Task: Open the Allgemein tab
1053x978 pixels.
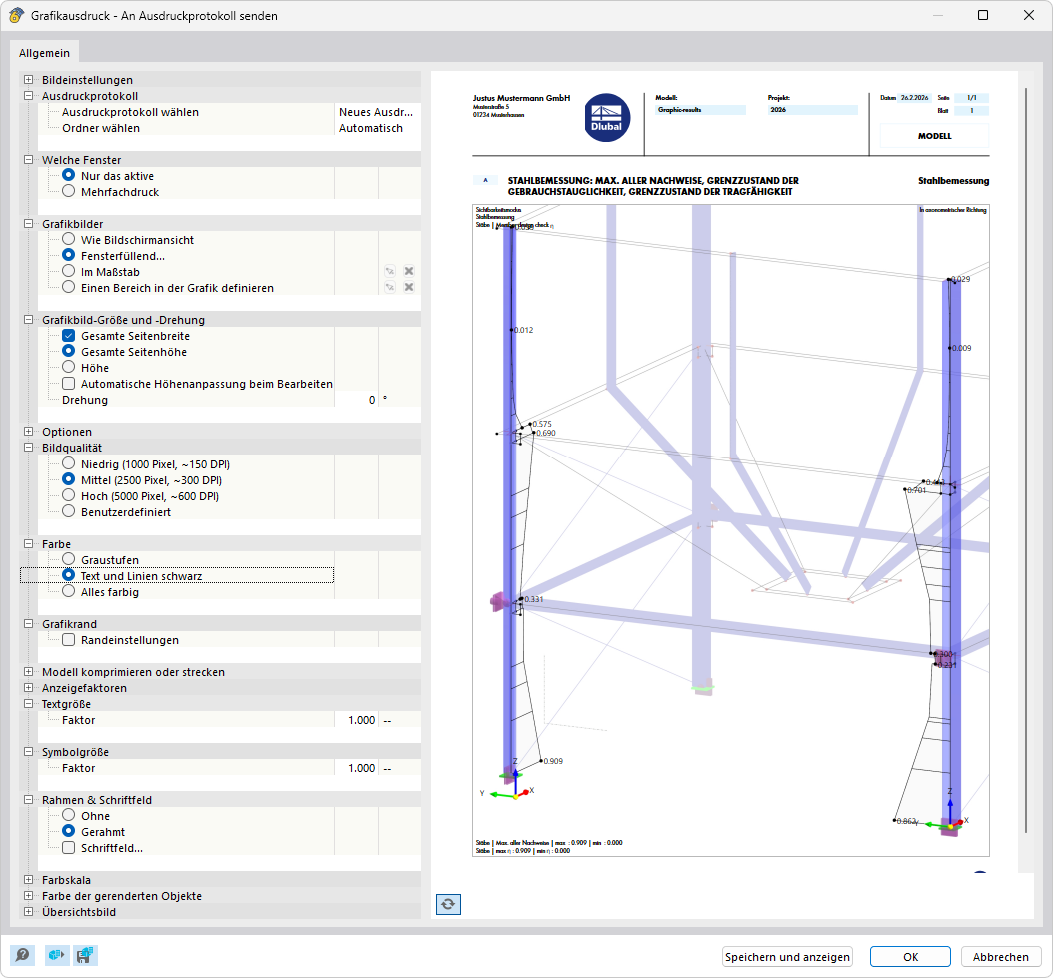Action: pyautogui.click(x=44, y=53)
